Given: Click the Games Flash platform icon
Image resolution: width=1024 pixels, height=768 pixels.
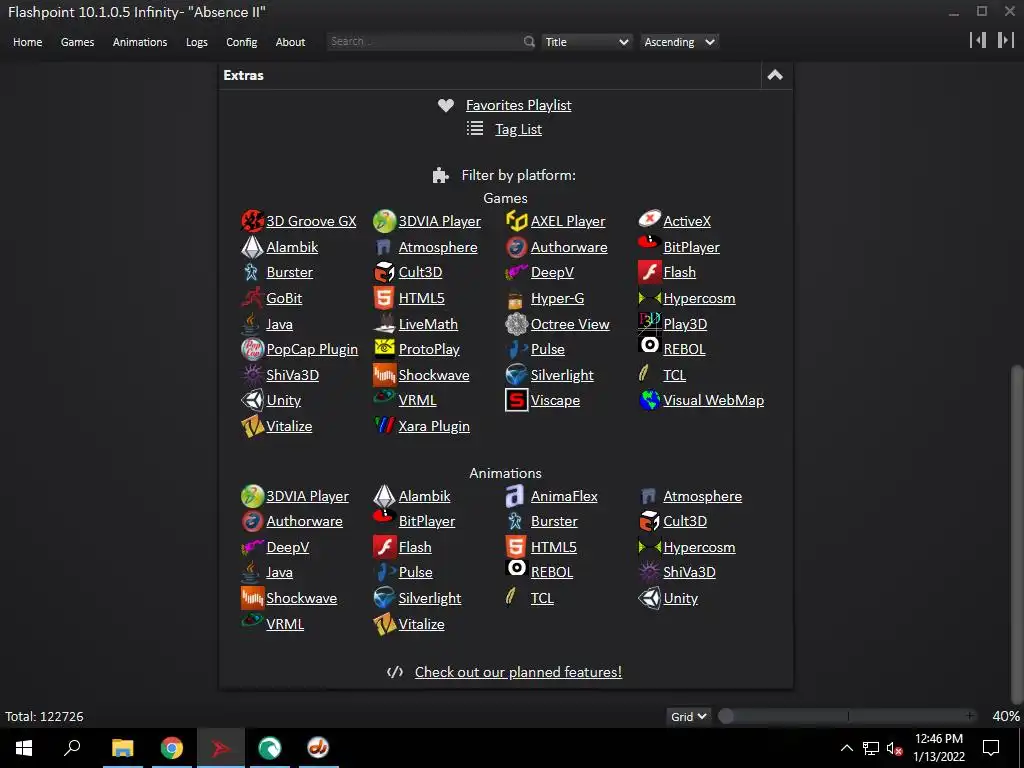Looking at the screenshot, I should point(649,272).
